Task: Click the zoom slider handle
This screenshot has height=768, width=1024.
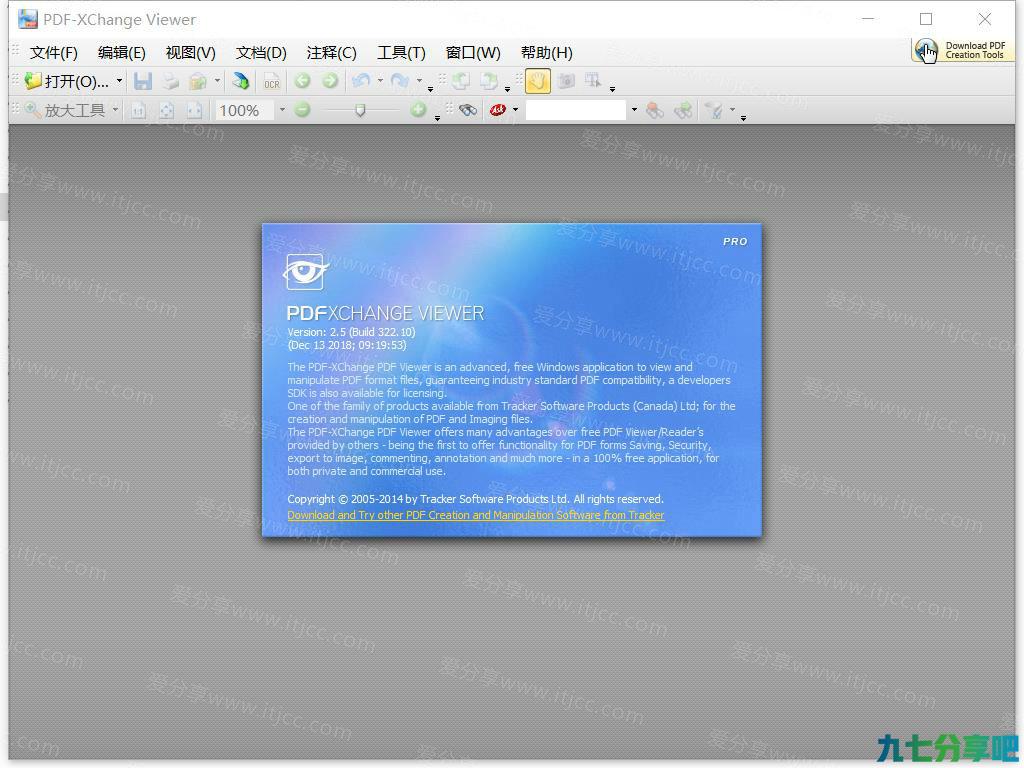Action: pyautogui.click(x=360, y=111)
